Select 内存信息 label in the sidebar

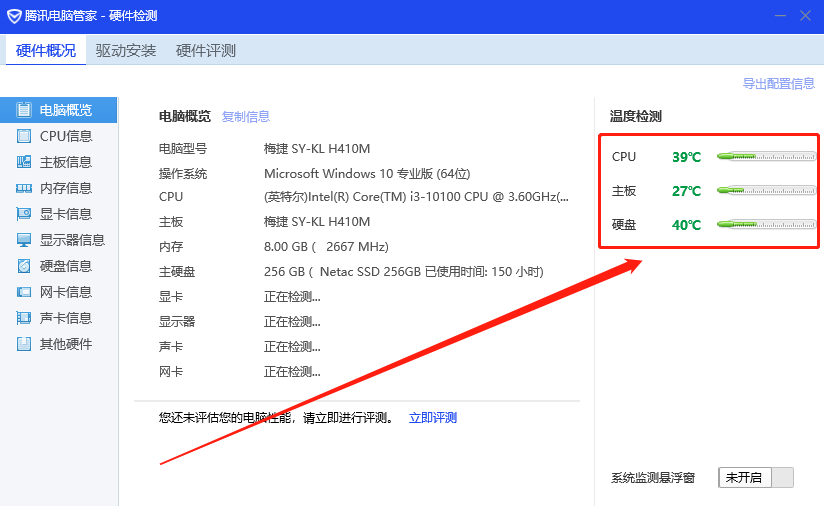(x=66, y=188)
